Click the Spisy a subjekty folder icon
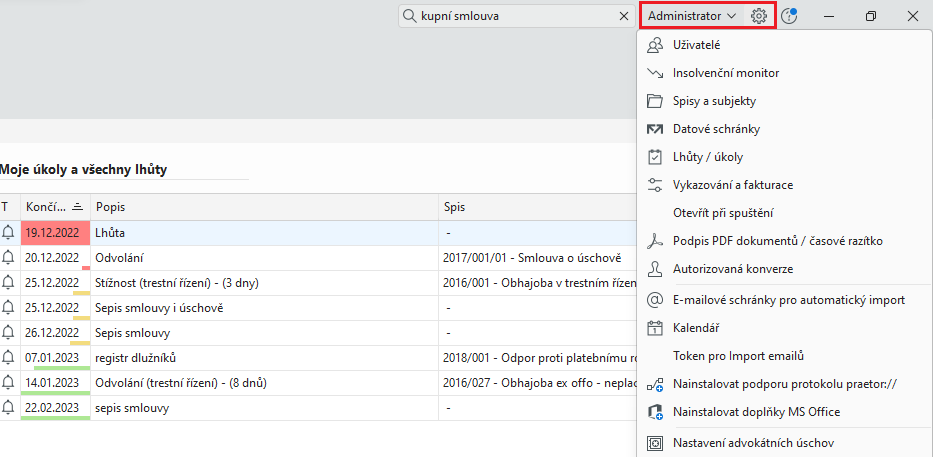This screenshot has height=457, width=934. coord(655,101)
